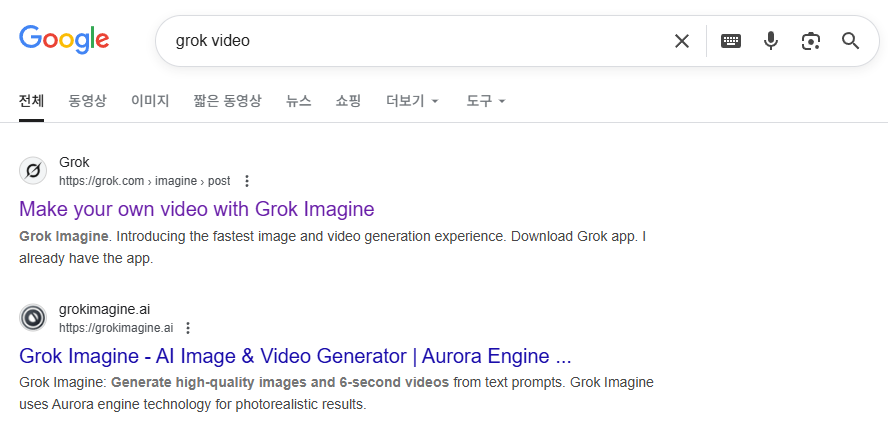This screenshot has width=888, height=439.
Task: Expand the 더보기 dropdown menu
Action: coord(412,101)
